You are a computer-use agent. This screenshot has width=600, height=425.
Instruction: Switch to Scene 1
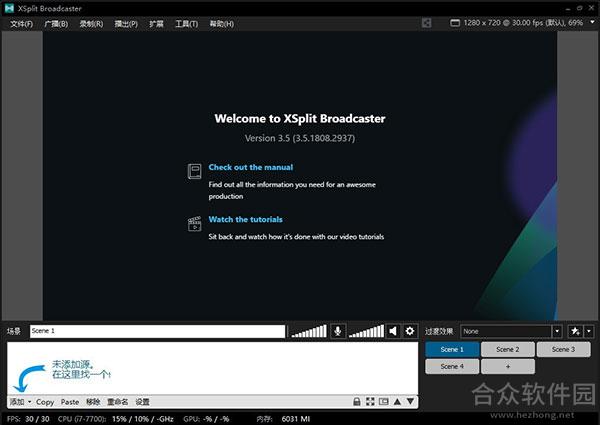[452, 349]
